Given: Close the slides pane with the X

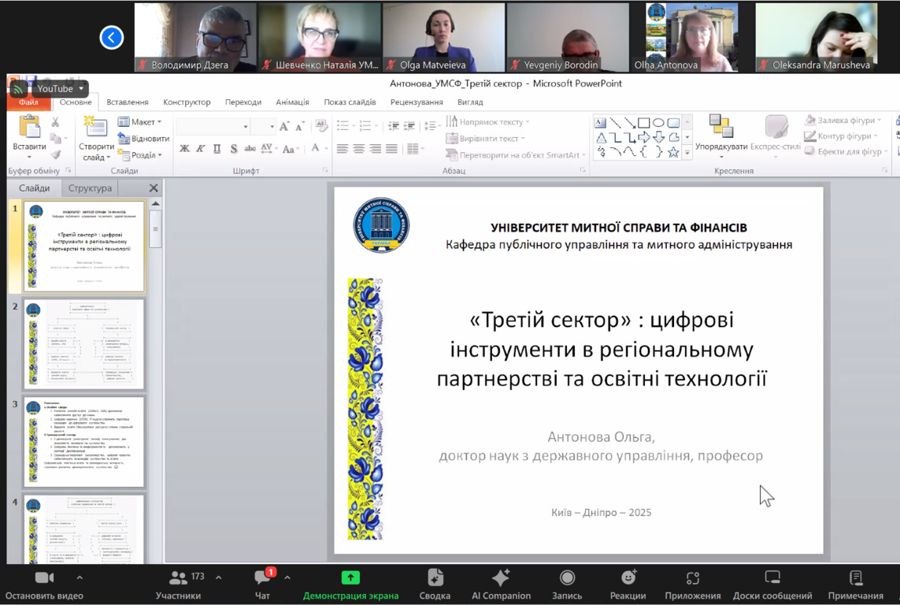Looking at the screenshot, I should (x=153, y=188).
